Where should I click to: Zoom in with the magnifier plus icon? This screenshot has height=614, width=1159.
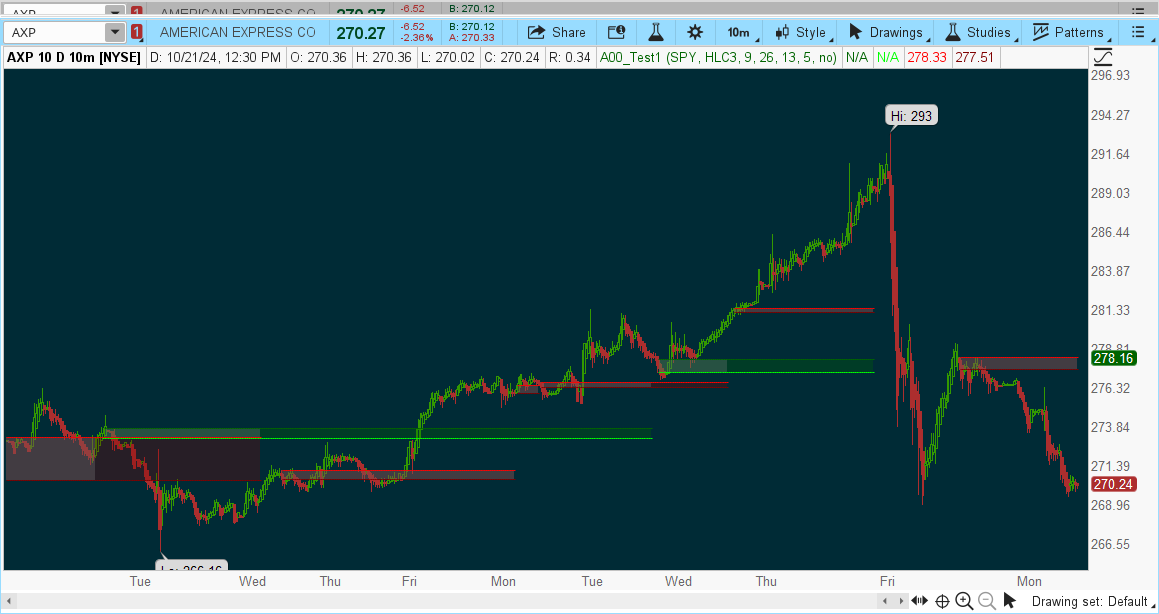pyautogui.click(x=964, y=601)
